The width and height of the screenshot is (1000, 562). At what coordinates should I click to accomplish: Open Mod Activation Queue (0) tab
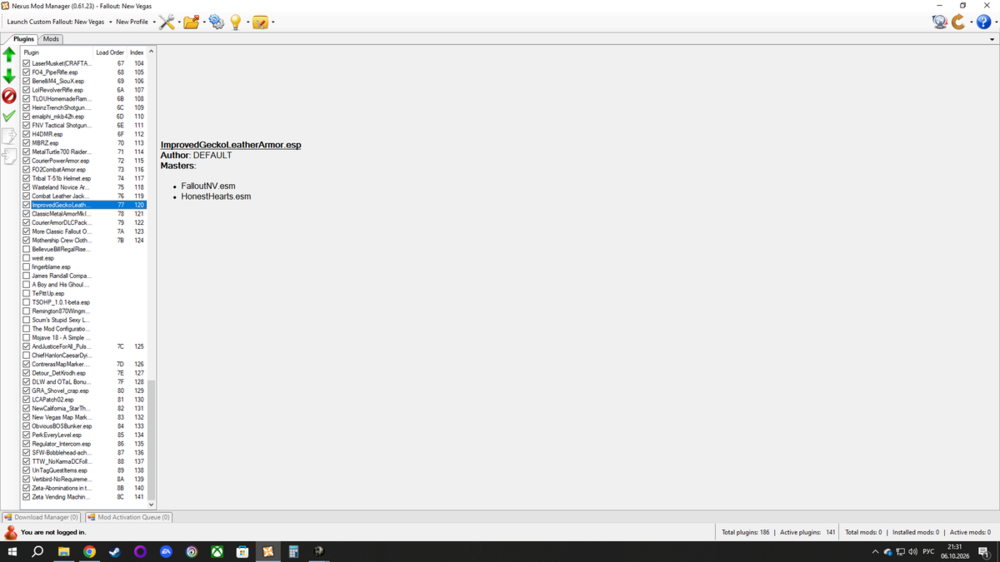(128, 517)
